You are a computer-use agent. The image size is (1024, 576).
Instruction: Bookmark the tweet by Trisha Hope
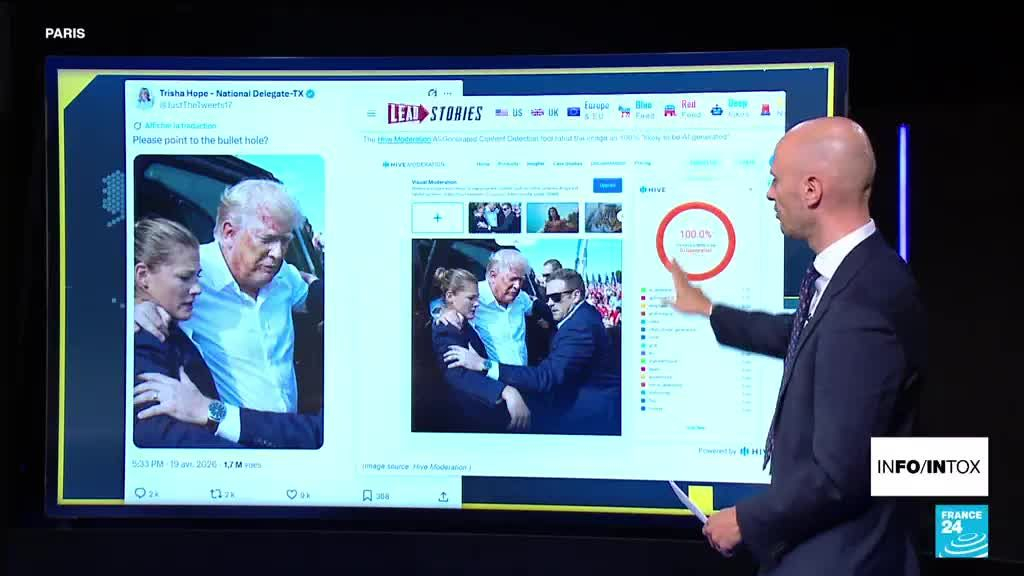point(367,495)
